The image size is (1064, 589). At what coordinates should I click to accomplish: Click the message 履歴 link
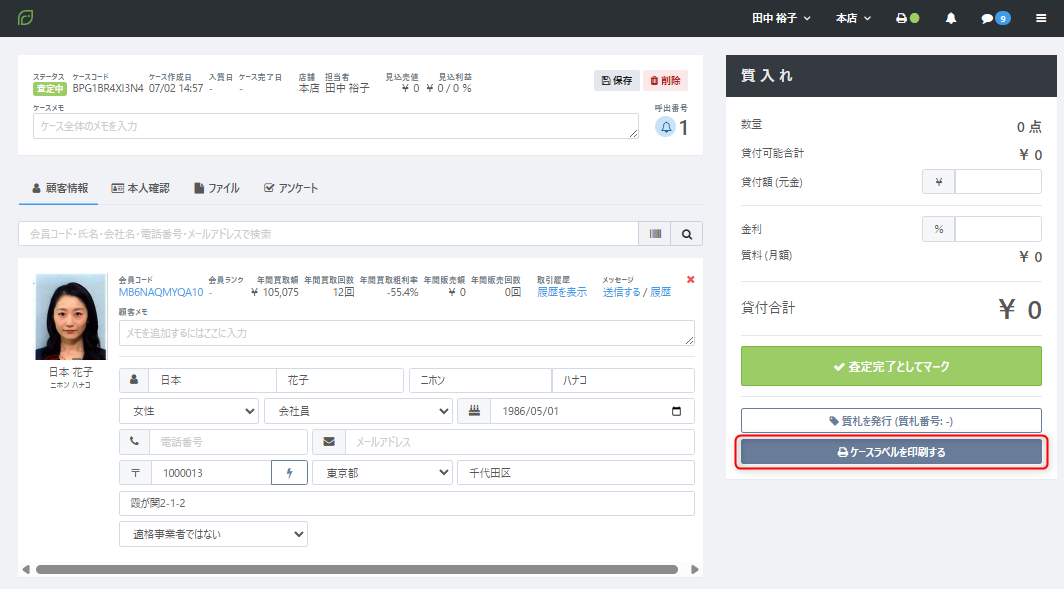660,292
